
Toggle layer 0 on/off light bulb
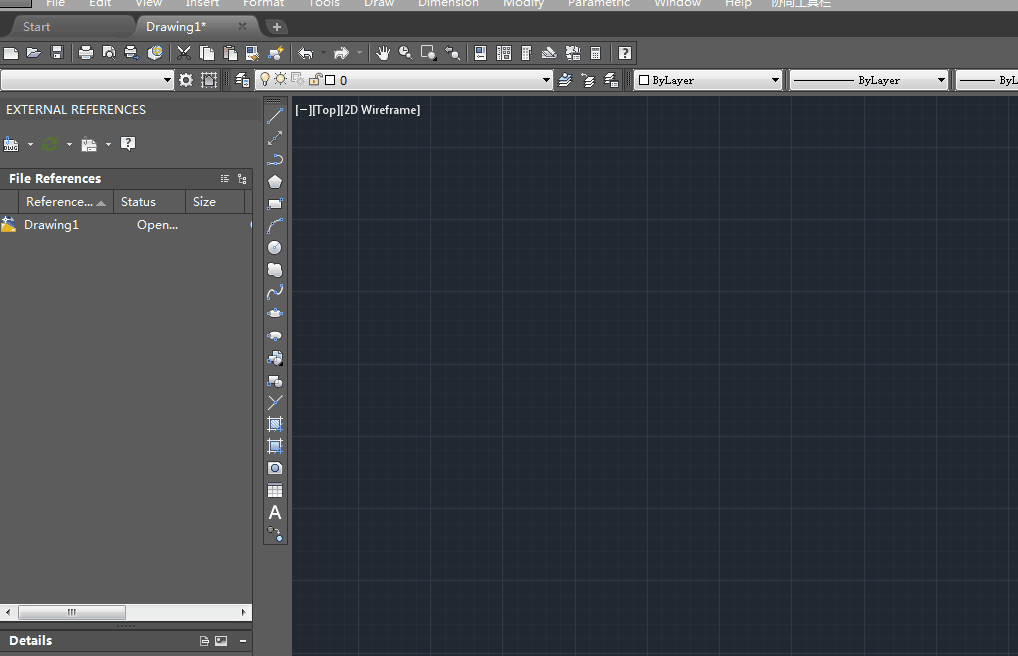pyautogui.click(x=265, y=80)
